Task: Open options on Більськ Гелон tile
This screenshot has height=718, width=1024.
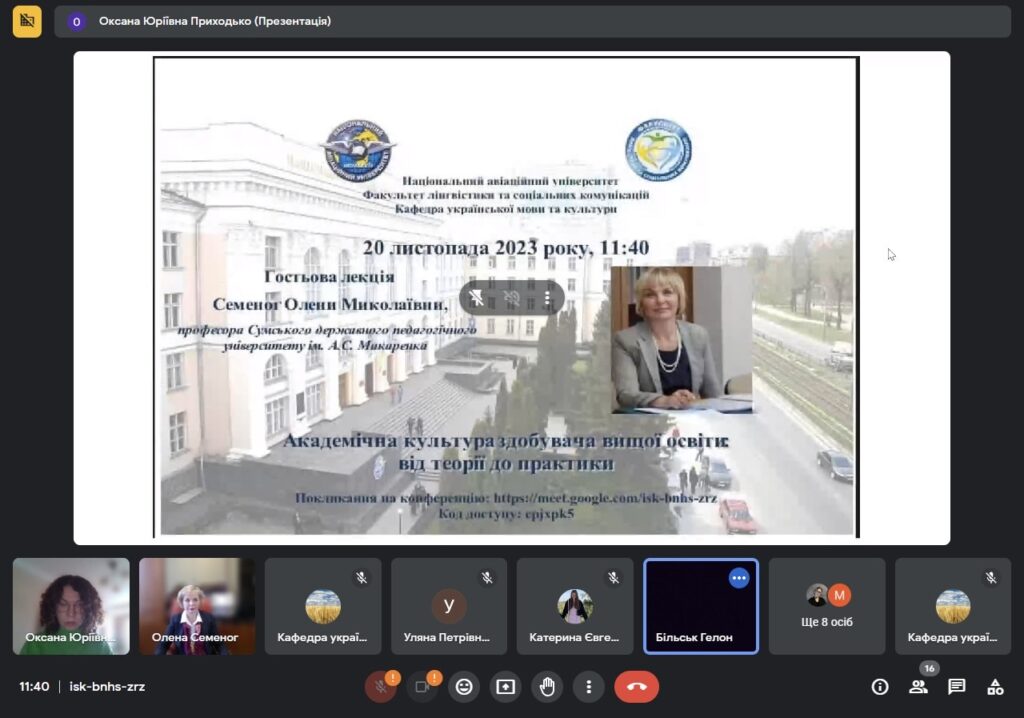Action: tap(739, 578)
